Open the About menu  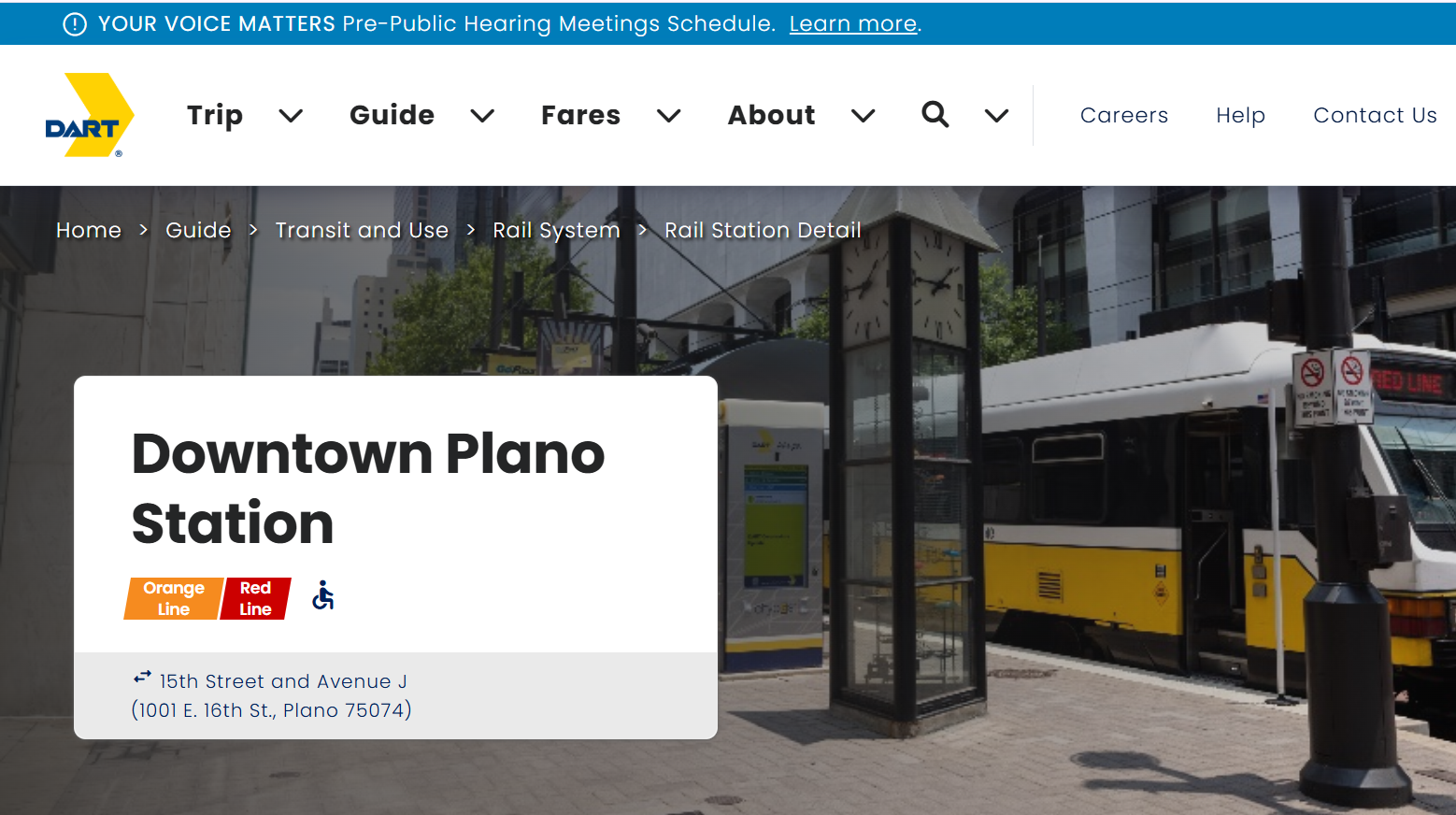(x=771, y=115)
